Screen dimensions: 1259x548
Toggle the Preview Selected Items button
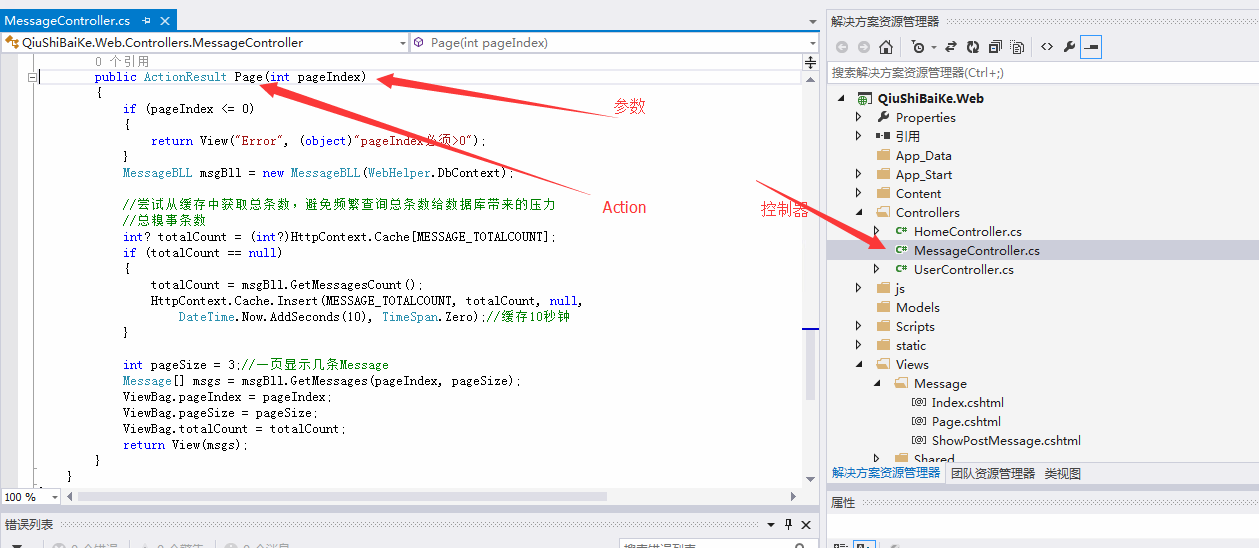coord(1091,47)
